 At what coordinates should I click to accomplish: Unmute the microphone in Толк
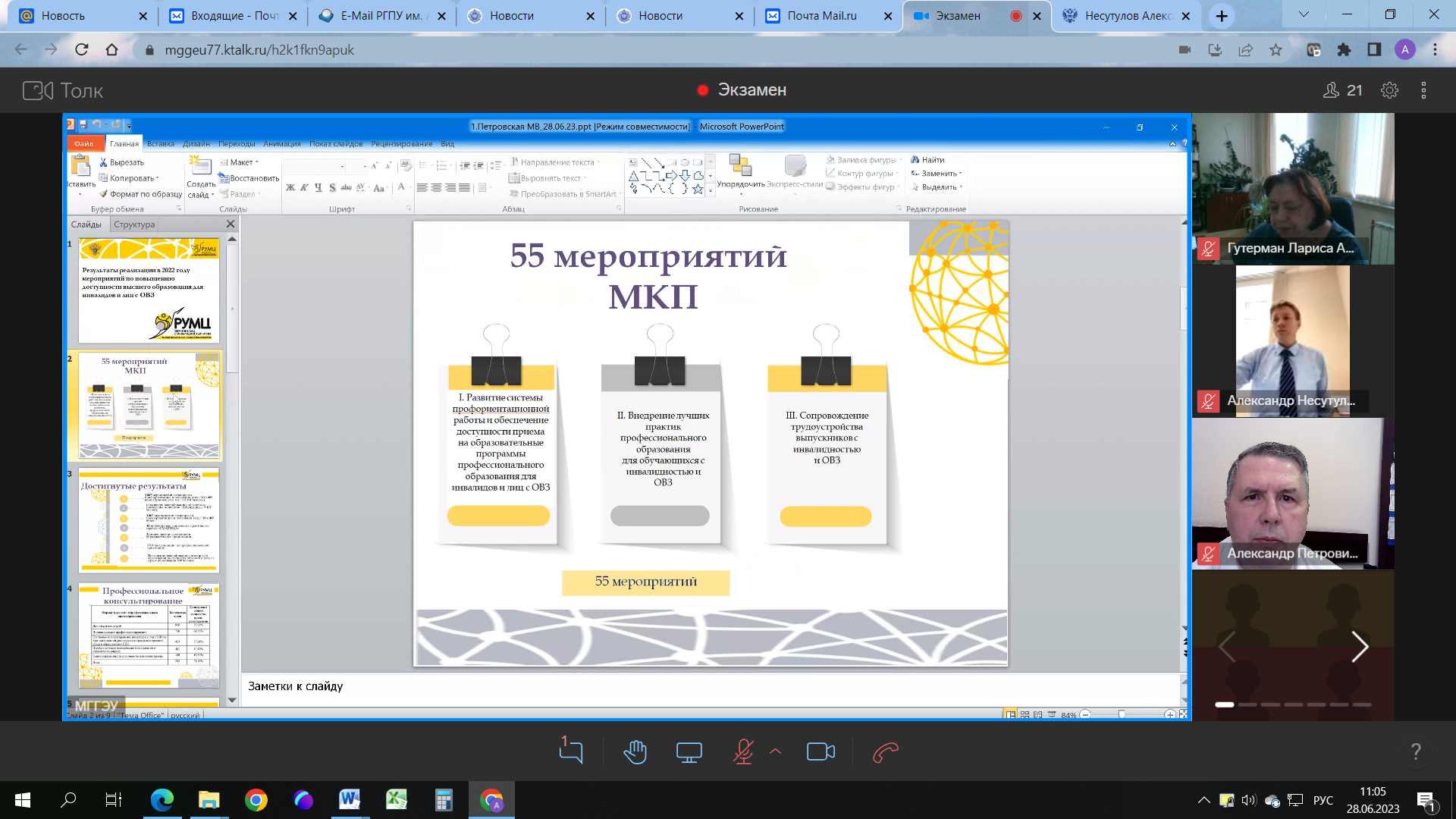pyautogui.click(x=743, y=752)
